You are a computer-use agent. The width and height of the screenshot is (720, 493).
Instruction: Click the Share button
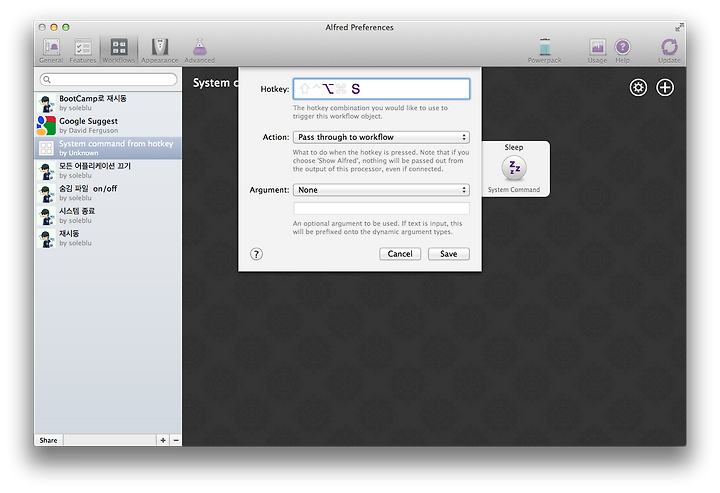point(48,440)
